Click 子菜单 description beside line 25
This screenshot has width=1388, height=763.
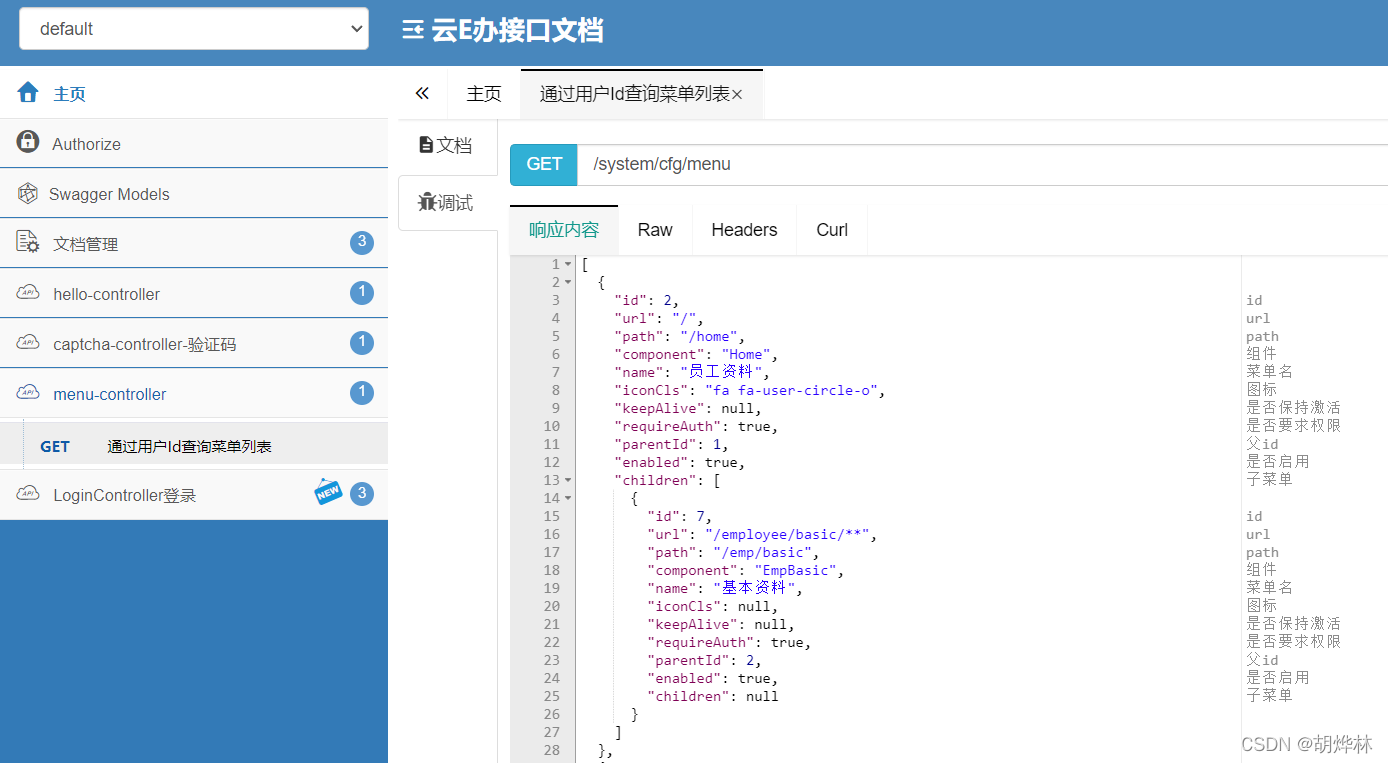(x=1269, y=696)
